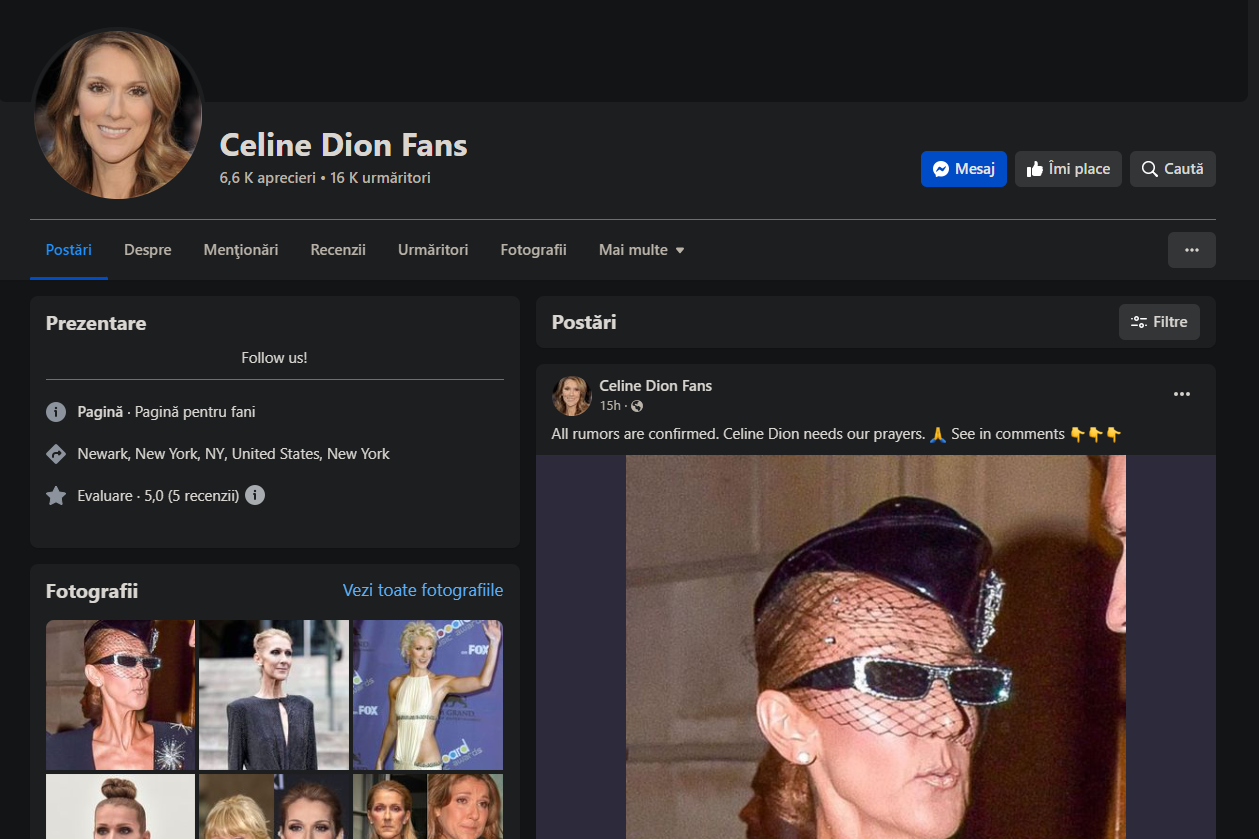The width and height of the screenshot is (1259, 839).
Task: Expand the Mai multe dropdown
Action: click(641, 250)
